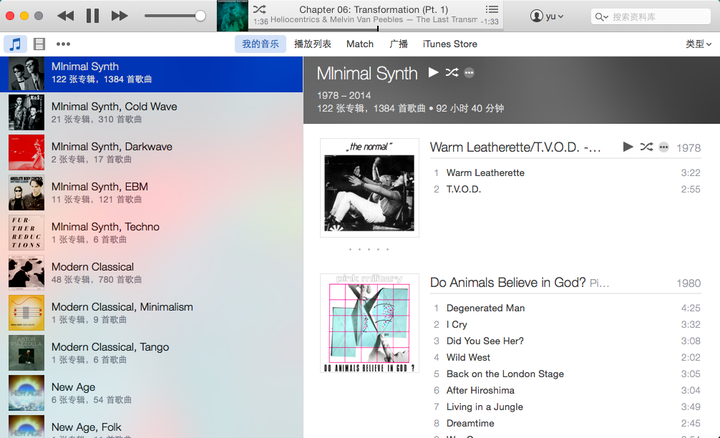Screen dimensions: 720x438
Task: Click the Darkwave red artwork thumbnail
Action: (x=27, y=152)
